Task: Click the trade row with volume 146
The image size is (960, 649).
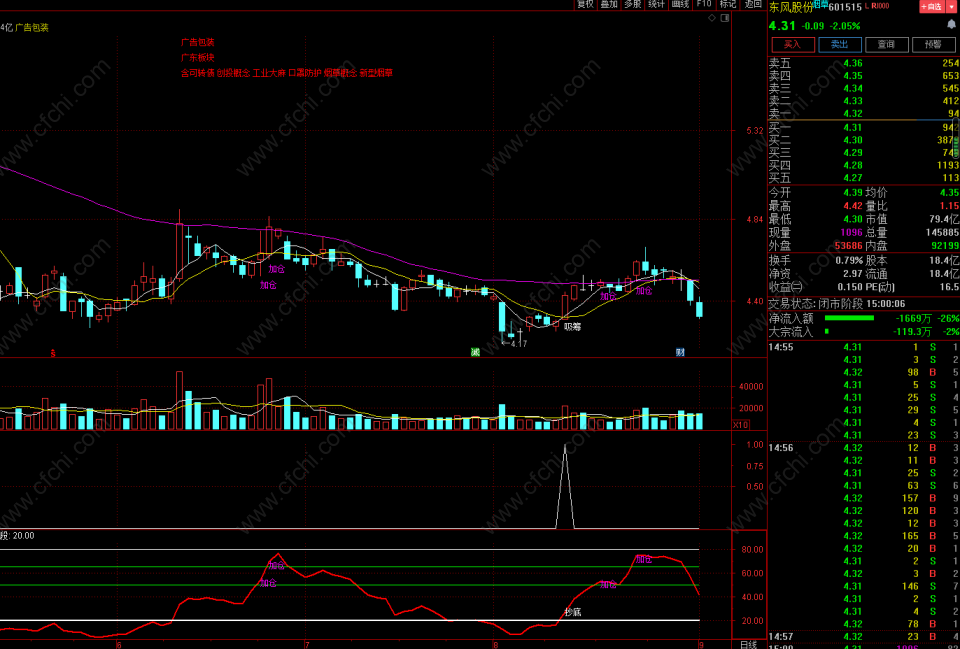Action: [x=863, y=586]
